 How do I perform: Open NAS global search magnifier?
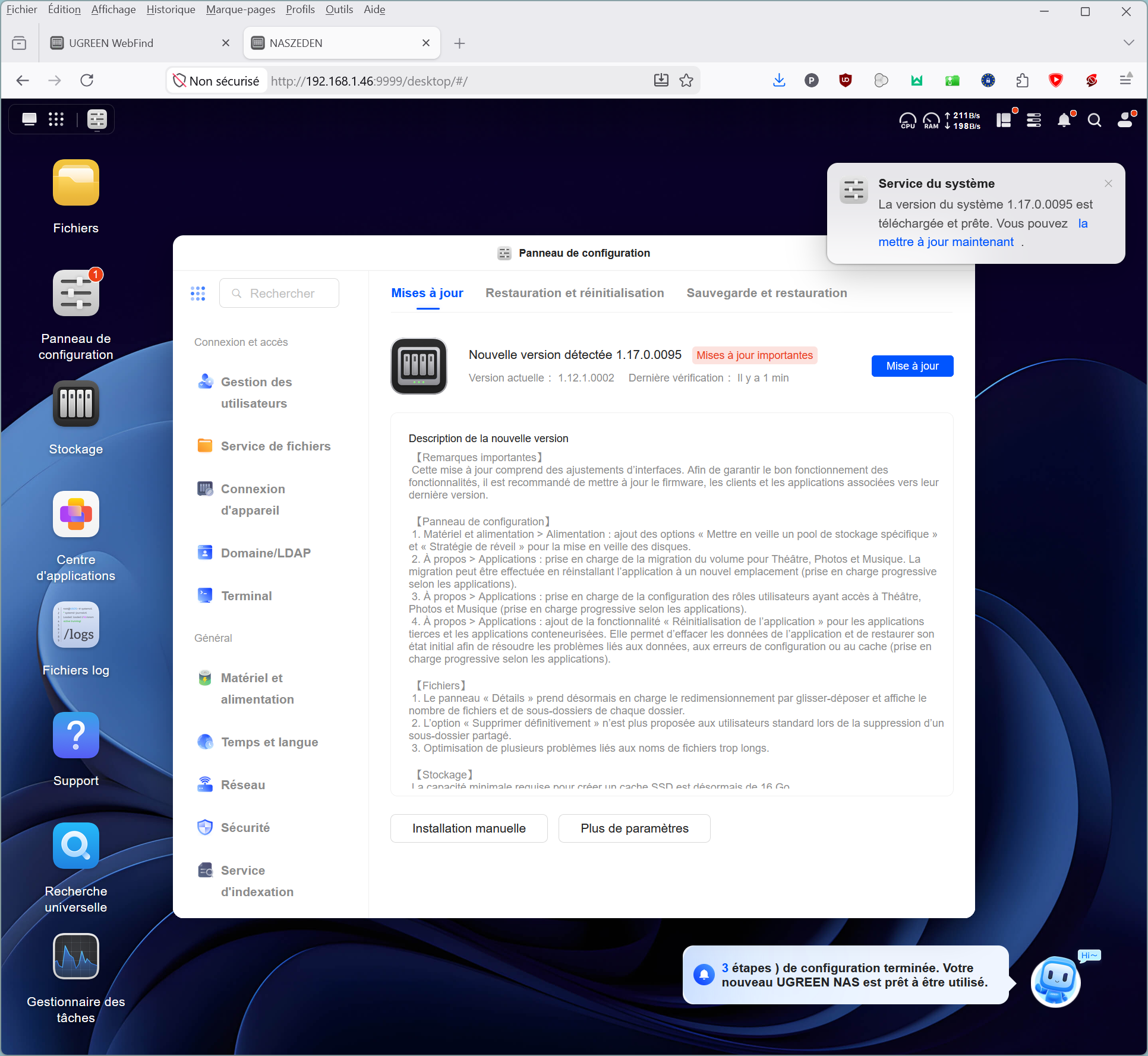point(1094,121)
